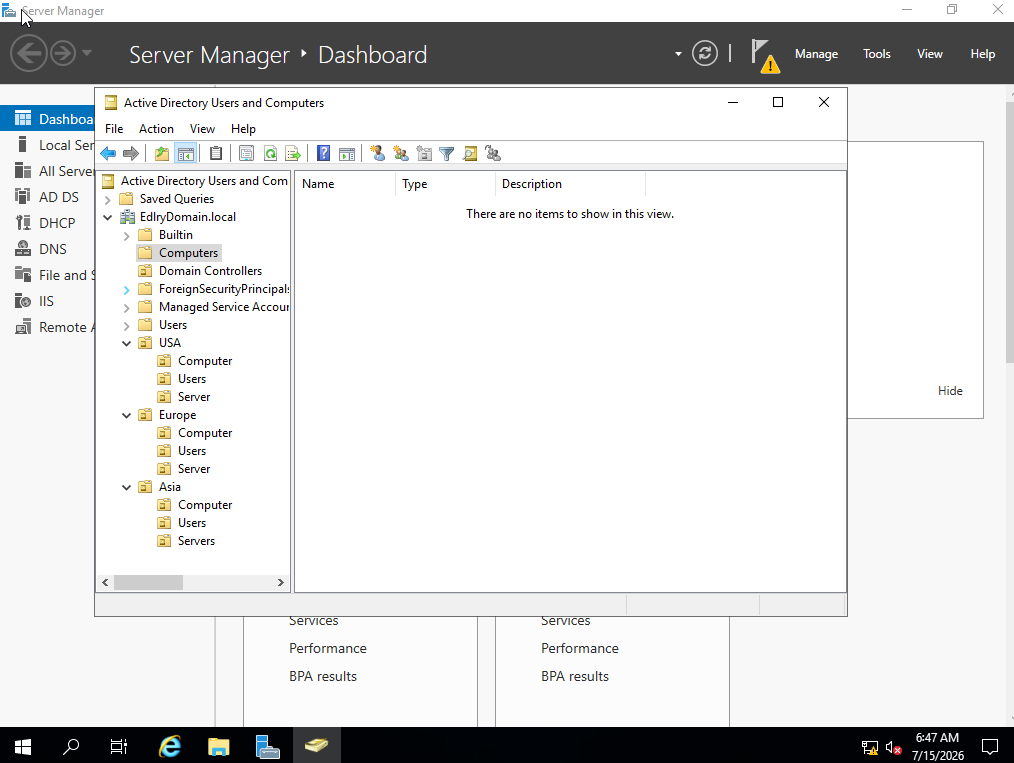The height and width of the screenshot is (763, 1014).
Task: Click left Performance link in Server Manager
Action: pos(328,648)
